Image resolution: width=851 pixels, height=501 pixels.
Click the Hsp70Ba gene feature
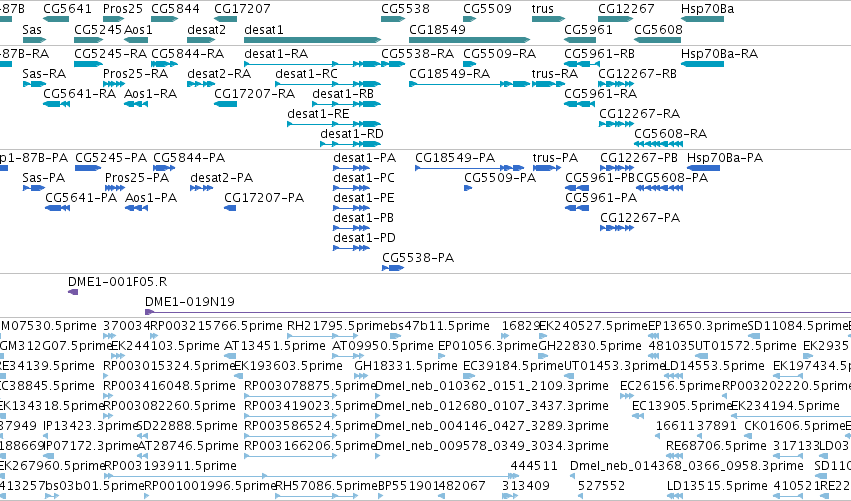(702, 19)
